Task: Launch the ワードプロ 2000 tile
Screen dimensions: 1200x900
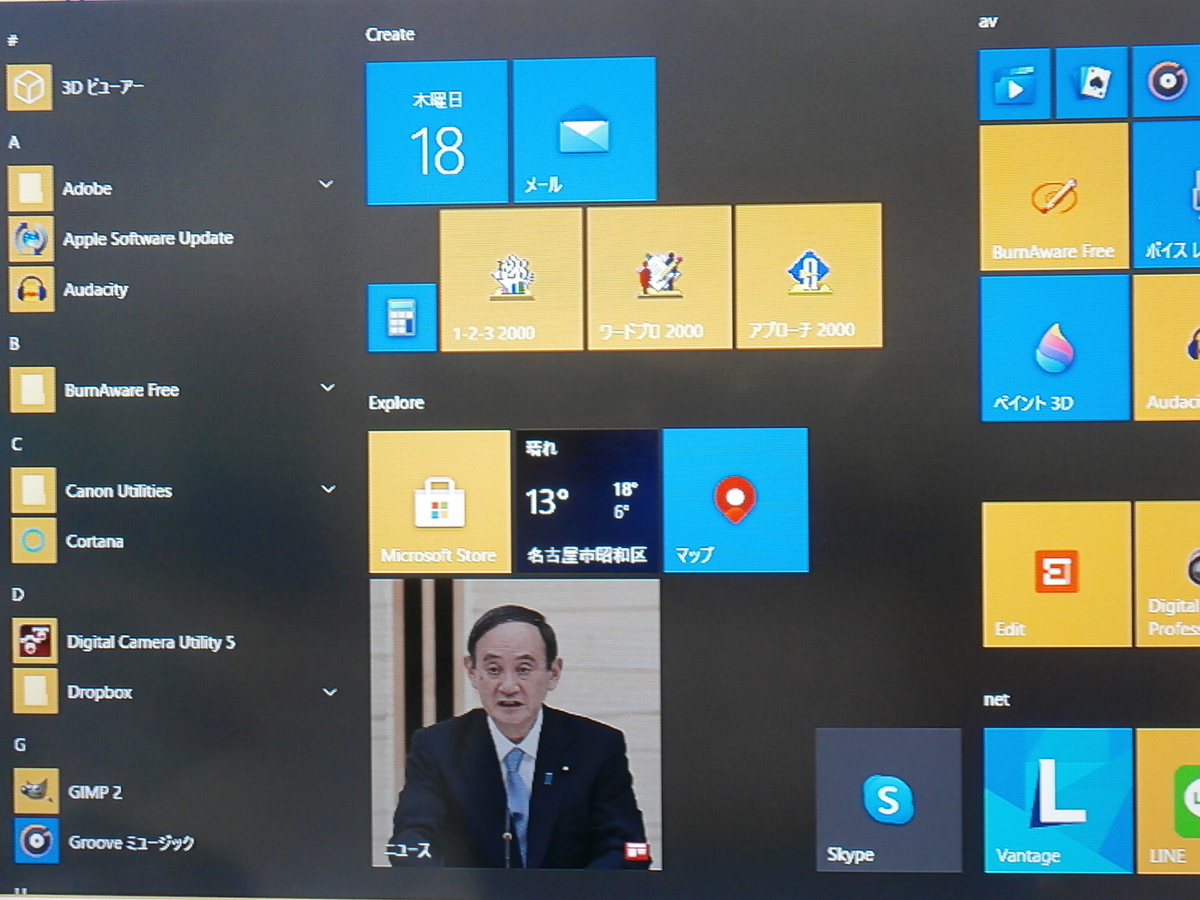Action: point(659,277)
